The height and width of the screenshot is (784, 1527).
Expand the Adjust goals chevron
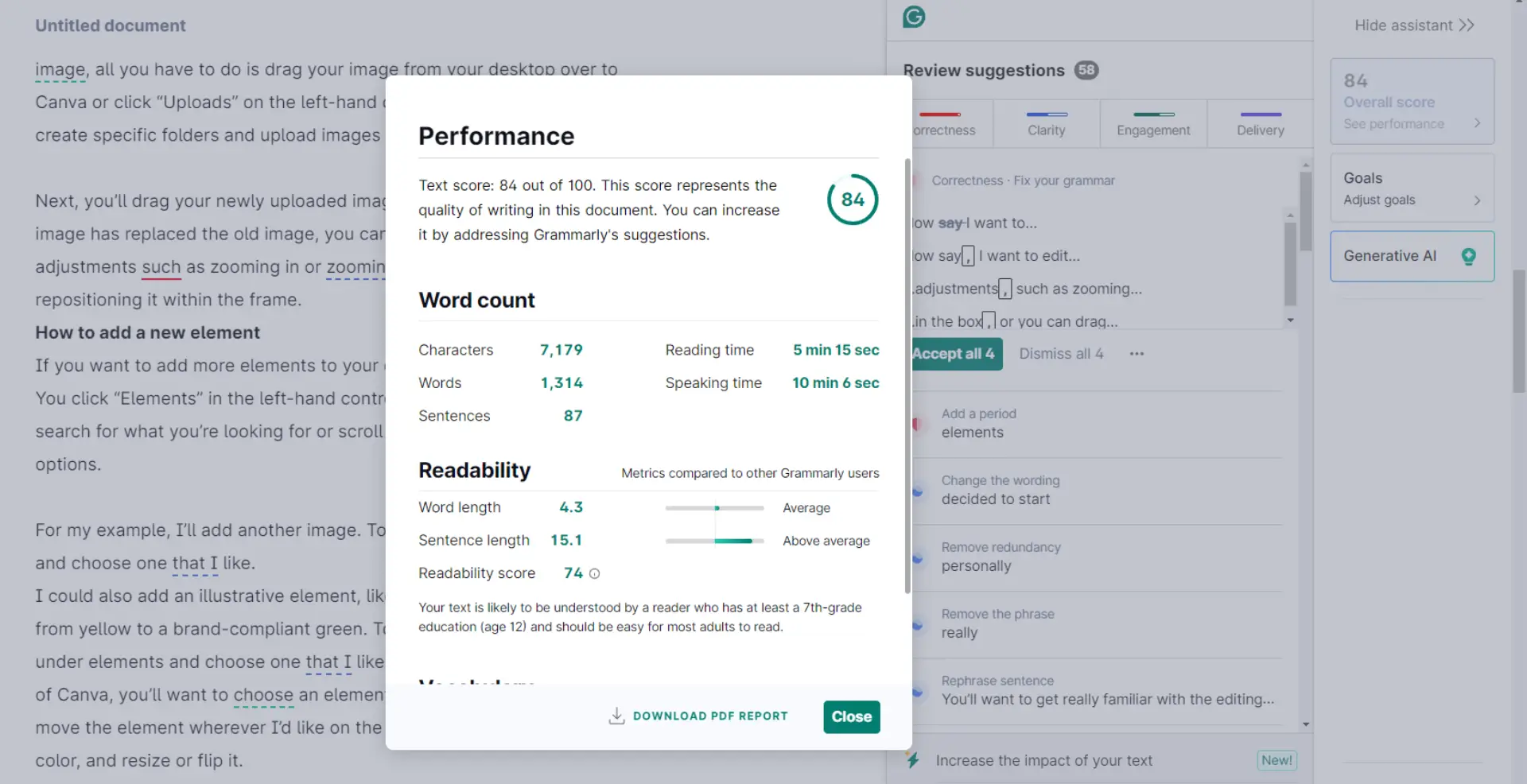coord(1477,200)
